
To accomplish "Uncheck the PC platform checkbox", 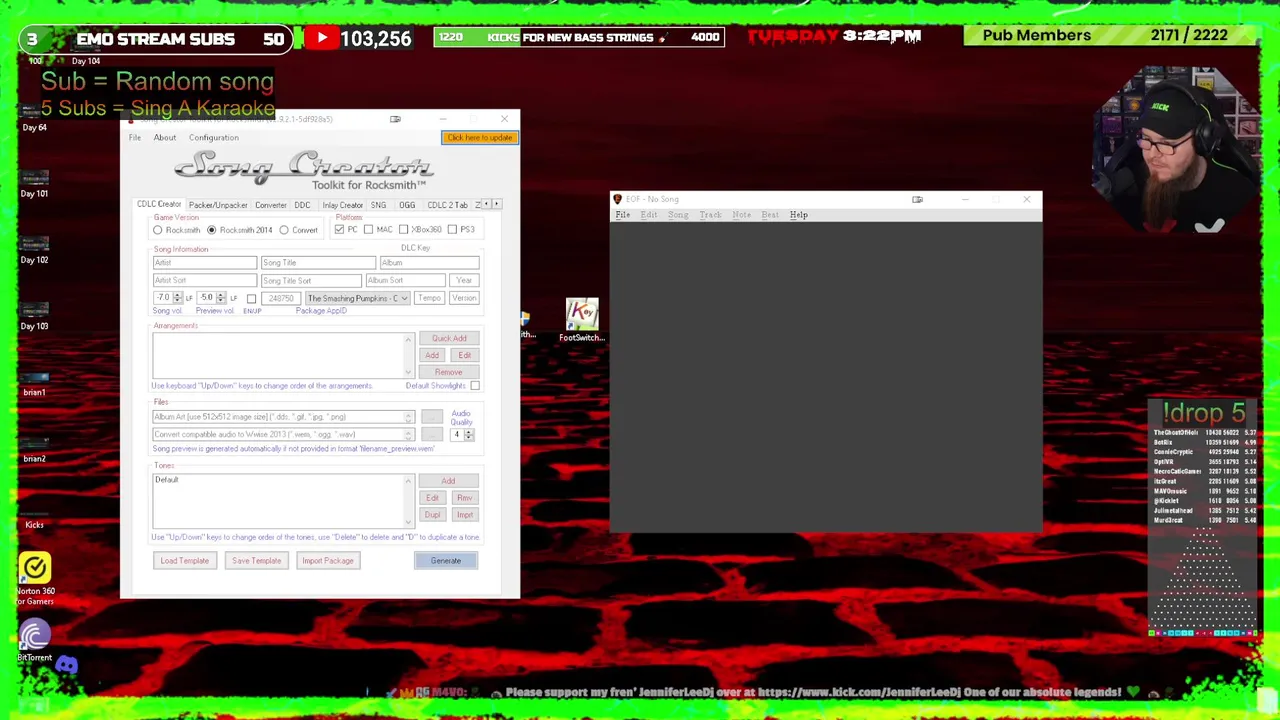I will [339, 230].
